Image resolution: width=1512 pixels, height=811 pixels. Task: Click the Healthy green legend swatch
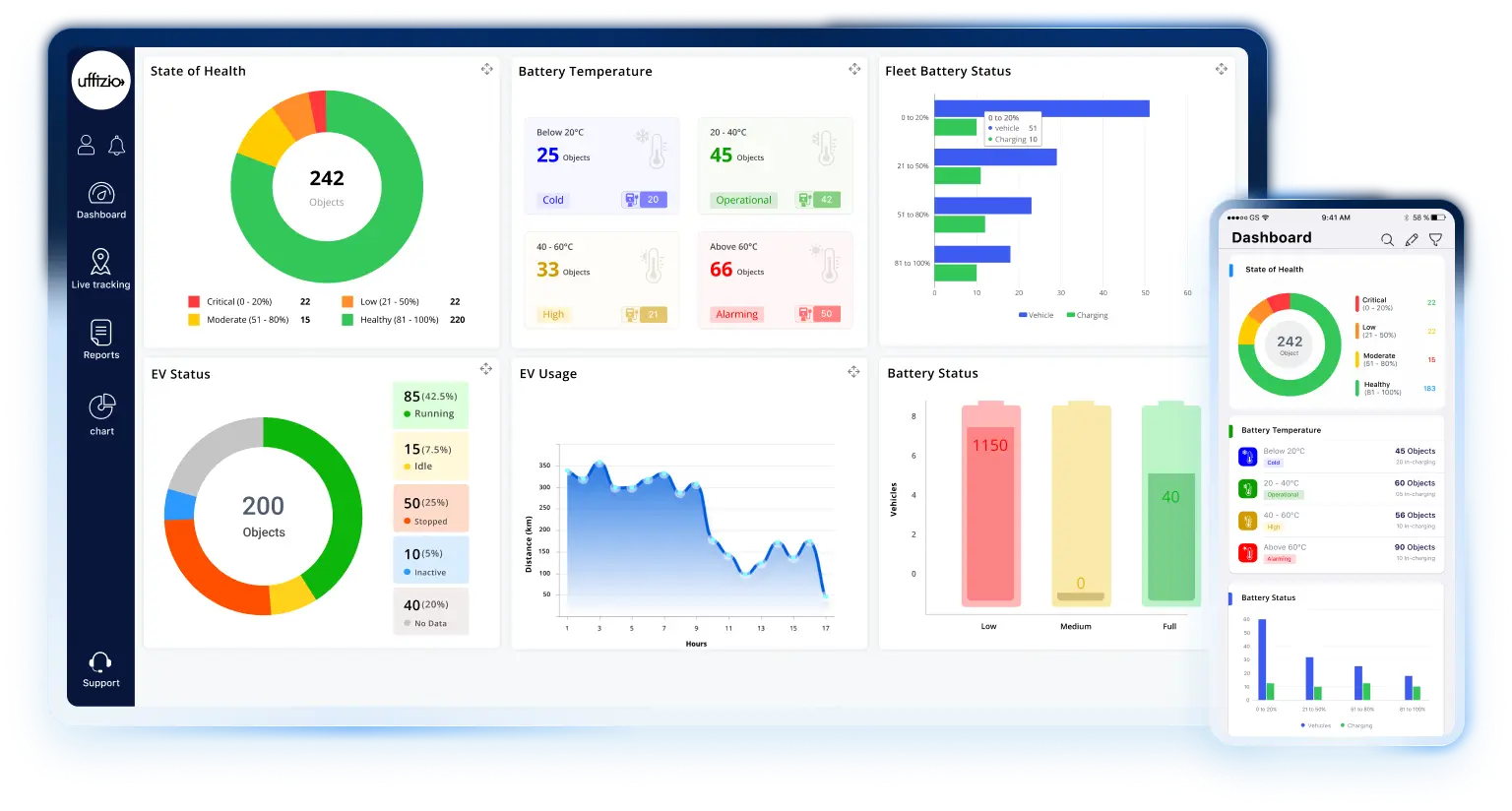click(x=347, y=320)
